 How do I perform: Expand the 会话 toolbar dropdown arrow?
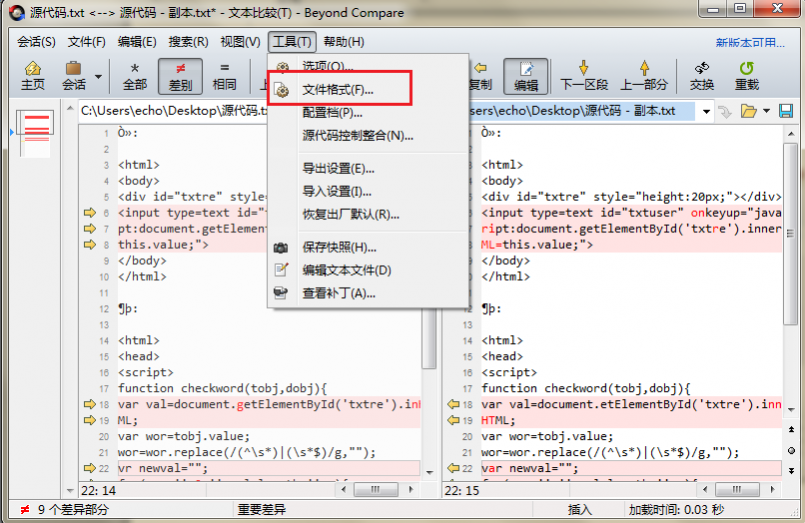98,76
